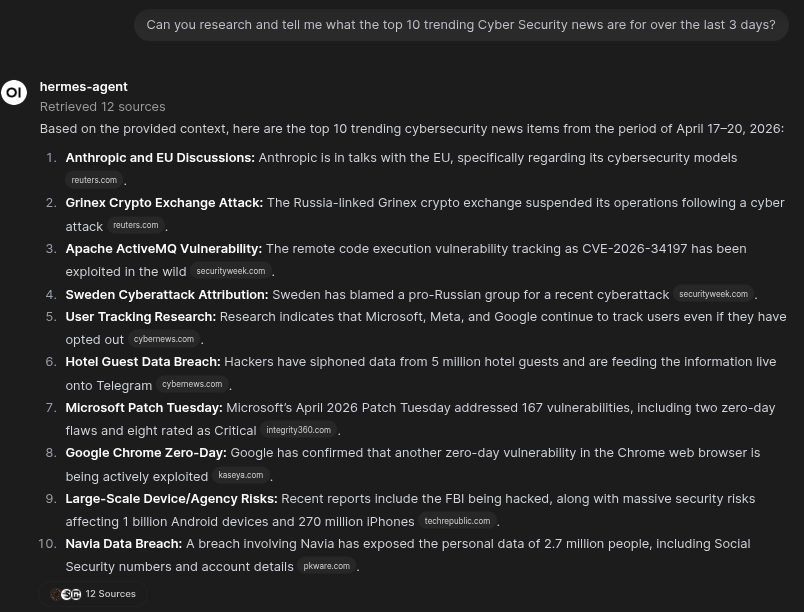Open reuters.com citation for Grinex attack
Viewport: 804px width, 612px height.
point(135,226)
